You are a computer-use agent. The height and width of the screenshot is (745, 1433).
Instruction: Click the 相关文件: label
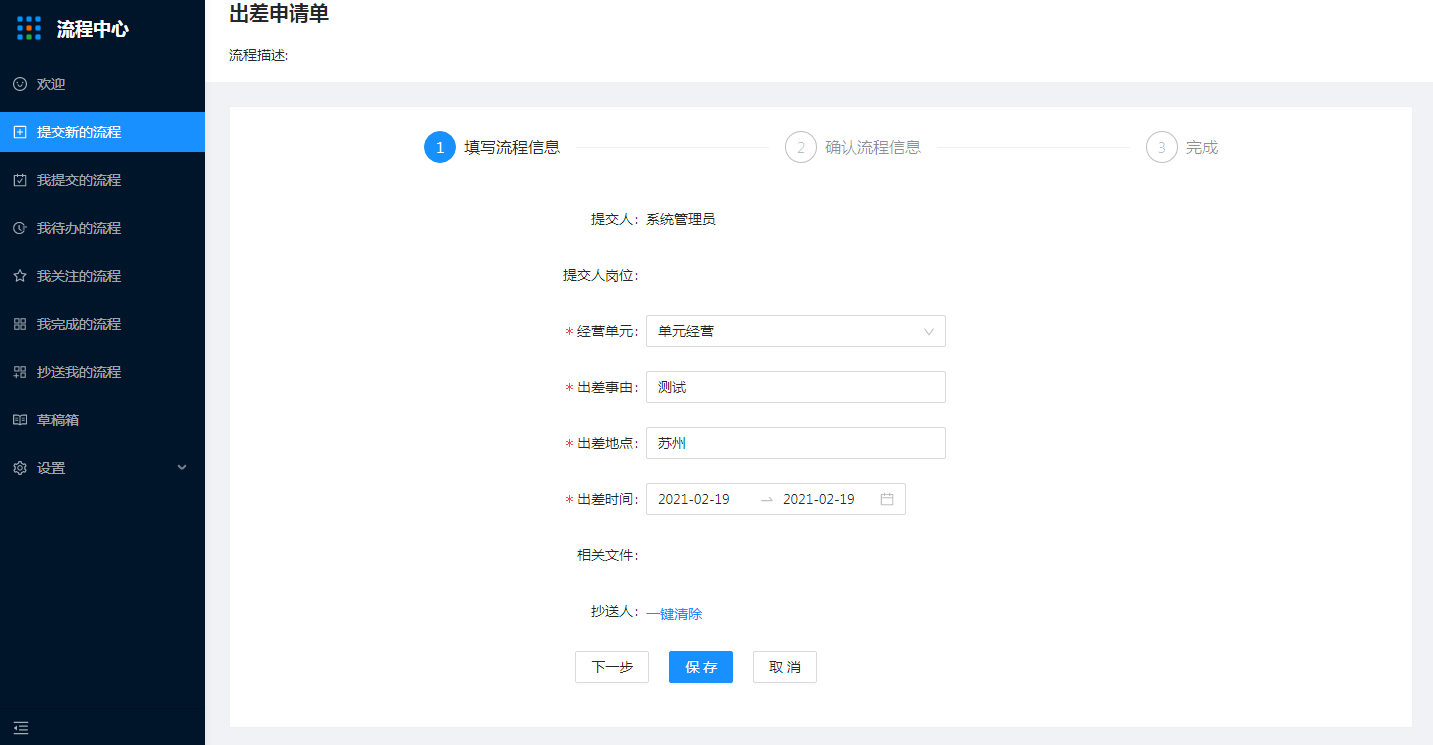point(608,555)
